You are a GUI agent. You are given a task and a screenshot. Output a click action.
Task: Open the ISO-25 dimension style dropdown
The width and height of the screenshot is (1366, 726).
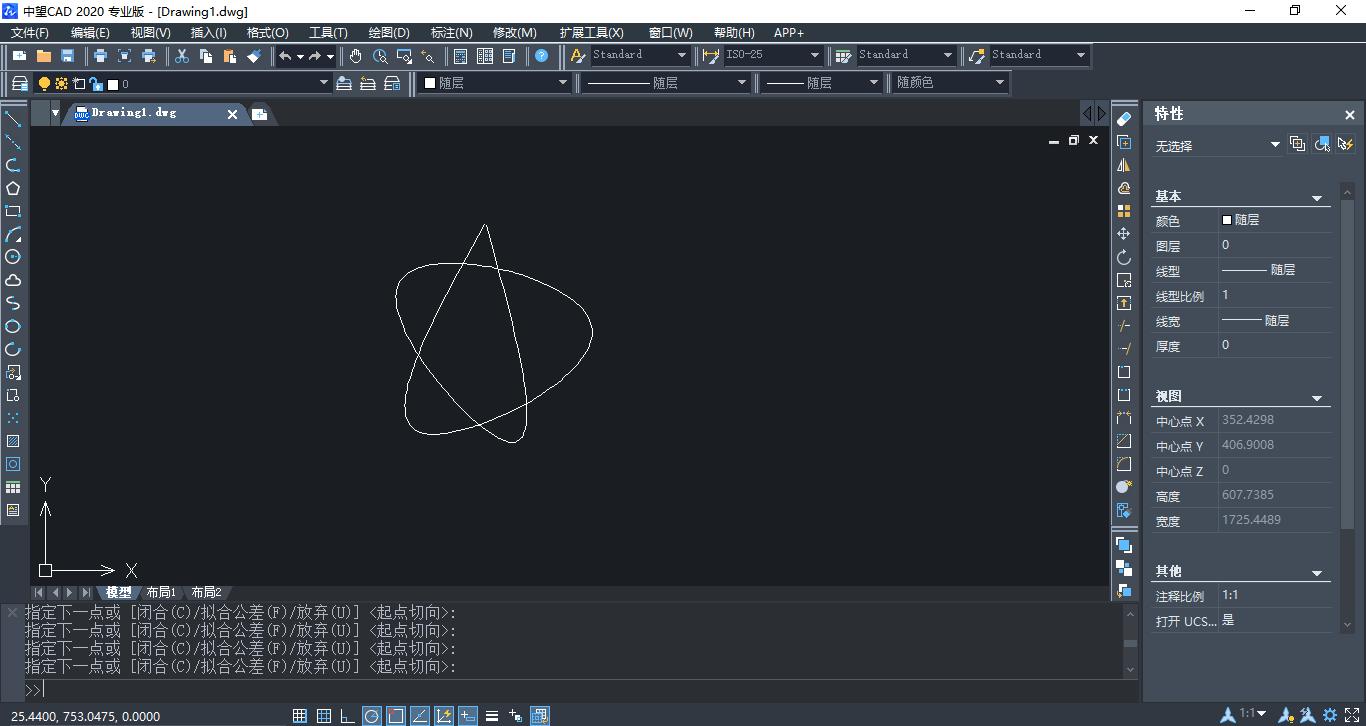(814, 56)
